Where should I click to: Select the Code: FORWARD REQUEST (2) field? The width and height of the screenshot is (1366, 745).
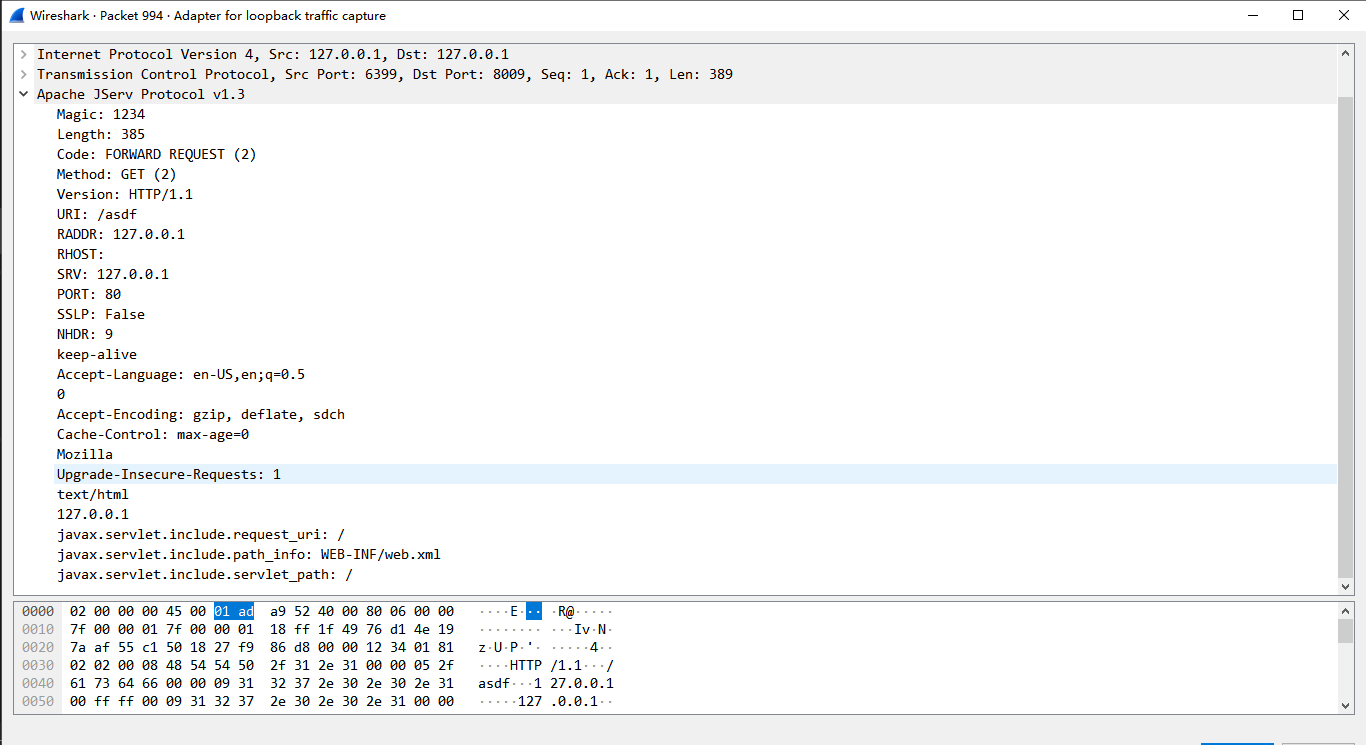(x=157, y=154)
